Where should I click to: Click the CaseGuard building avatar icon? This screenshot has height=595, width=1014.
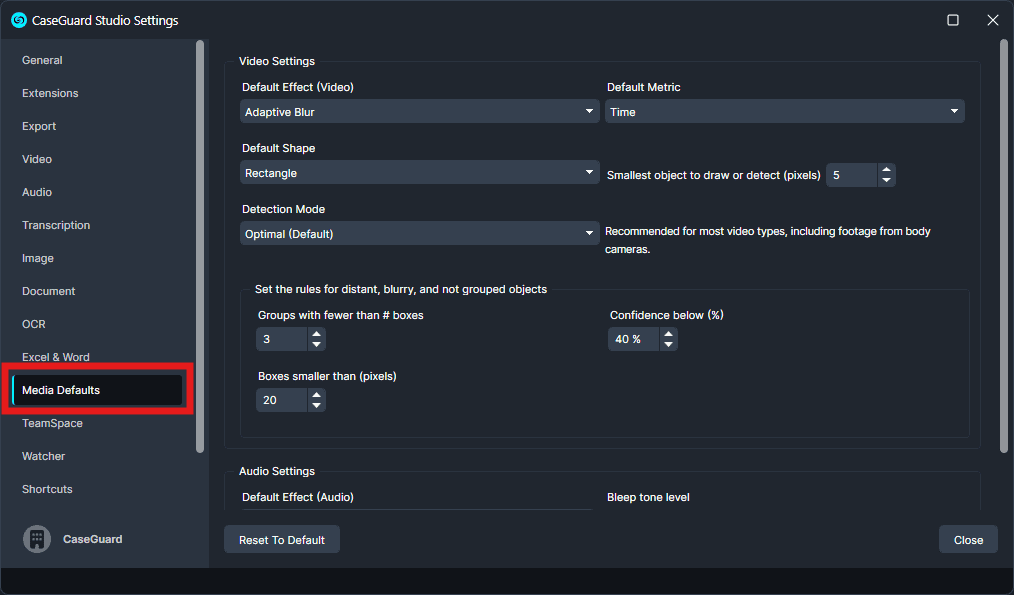tap(37, 539)
